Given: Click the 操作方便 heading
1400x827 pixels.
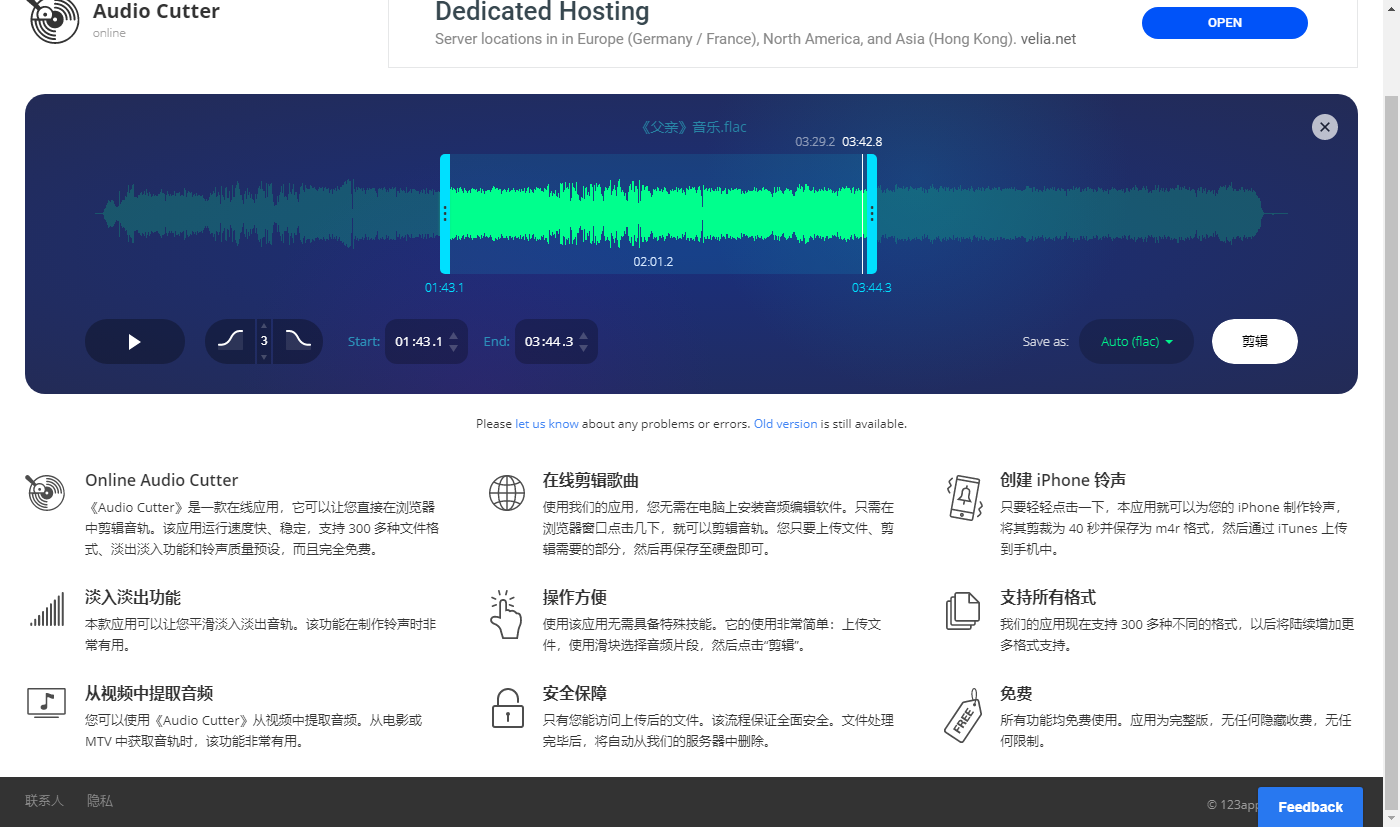Looking at the screenshot, I should tap(575, 598).
